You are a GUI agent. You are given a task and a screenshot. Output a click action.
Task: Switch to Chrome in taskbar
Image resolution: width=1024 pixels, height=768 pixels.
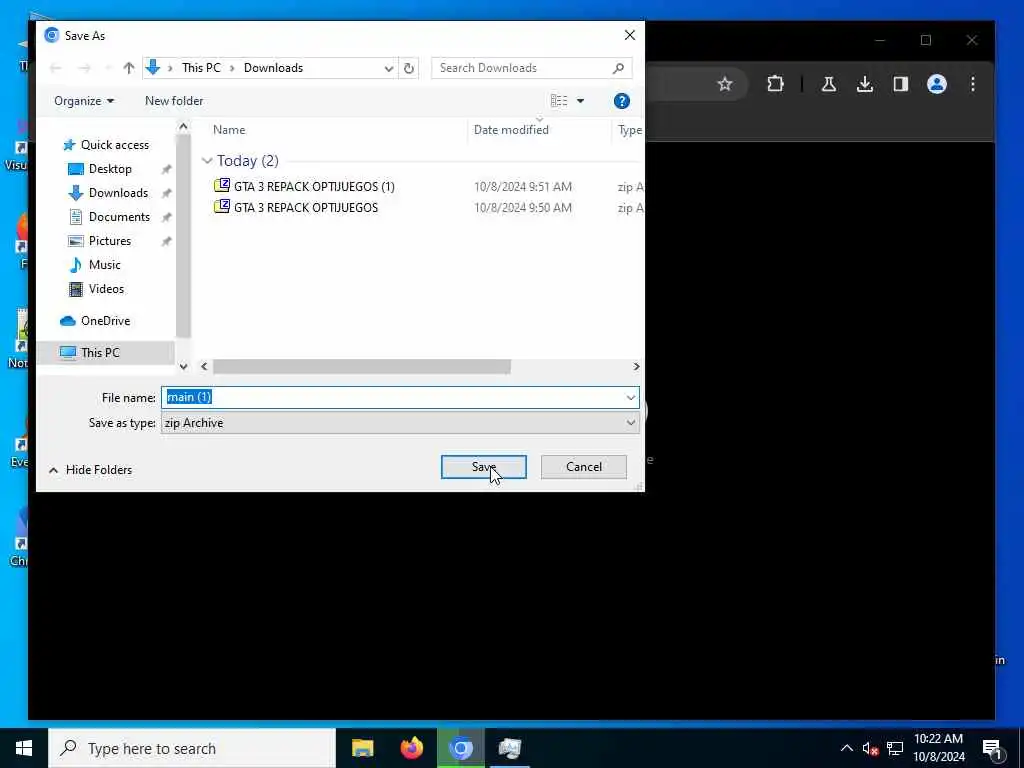[x=460, y=748]
